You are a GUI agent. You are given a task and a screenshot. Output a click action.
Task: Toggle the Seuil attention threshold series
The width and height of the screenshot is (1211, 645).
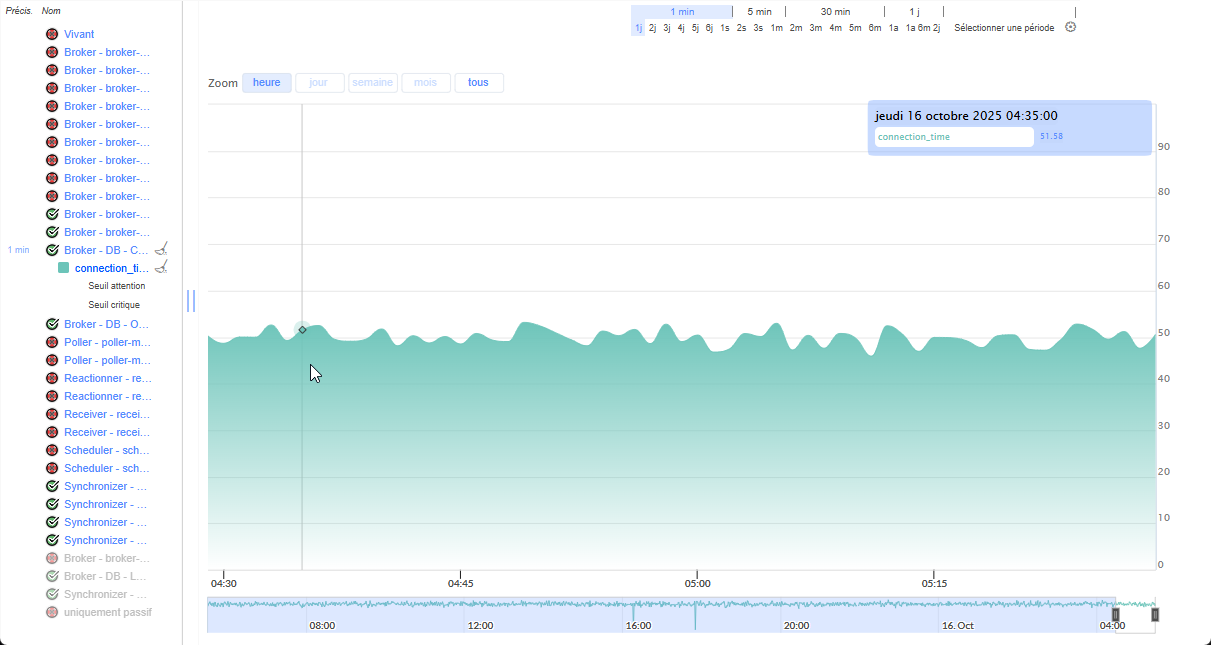coord(116,286)
